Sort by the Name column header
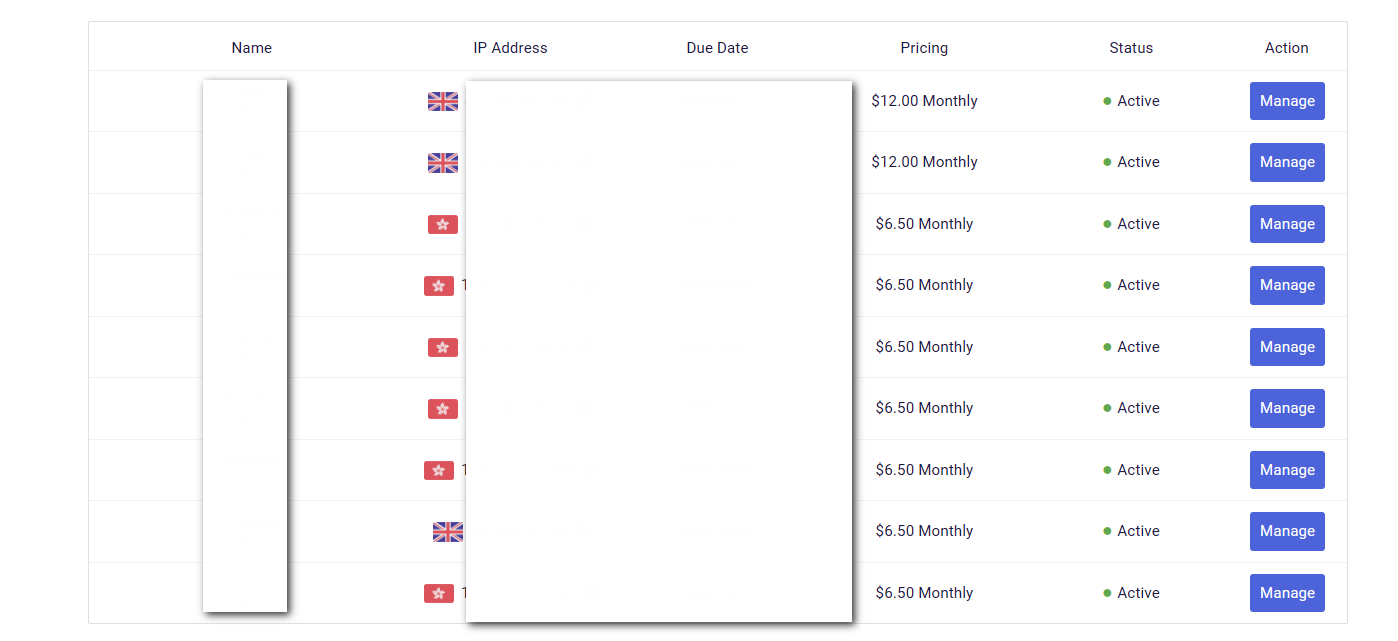 (x=251, y=48)
